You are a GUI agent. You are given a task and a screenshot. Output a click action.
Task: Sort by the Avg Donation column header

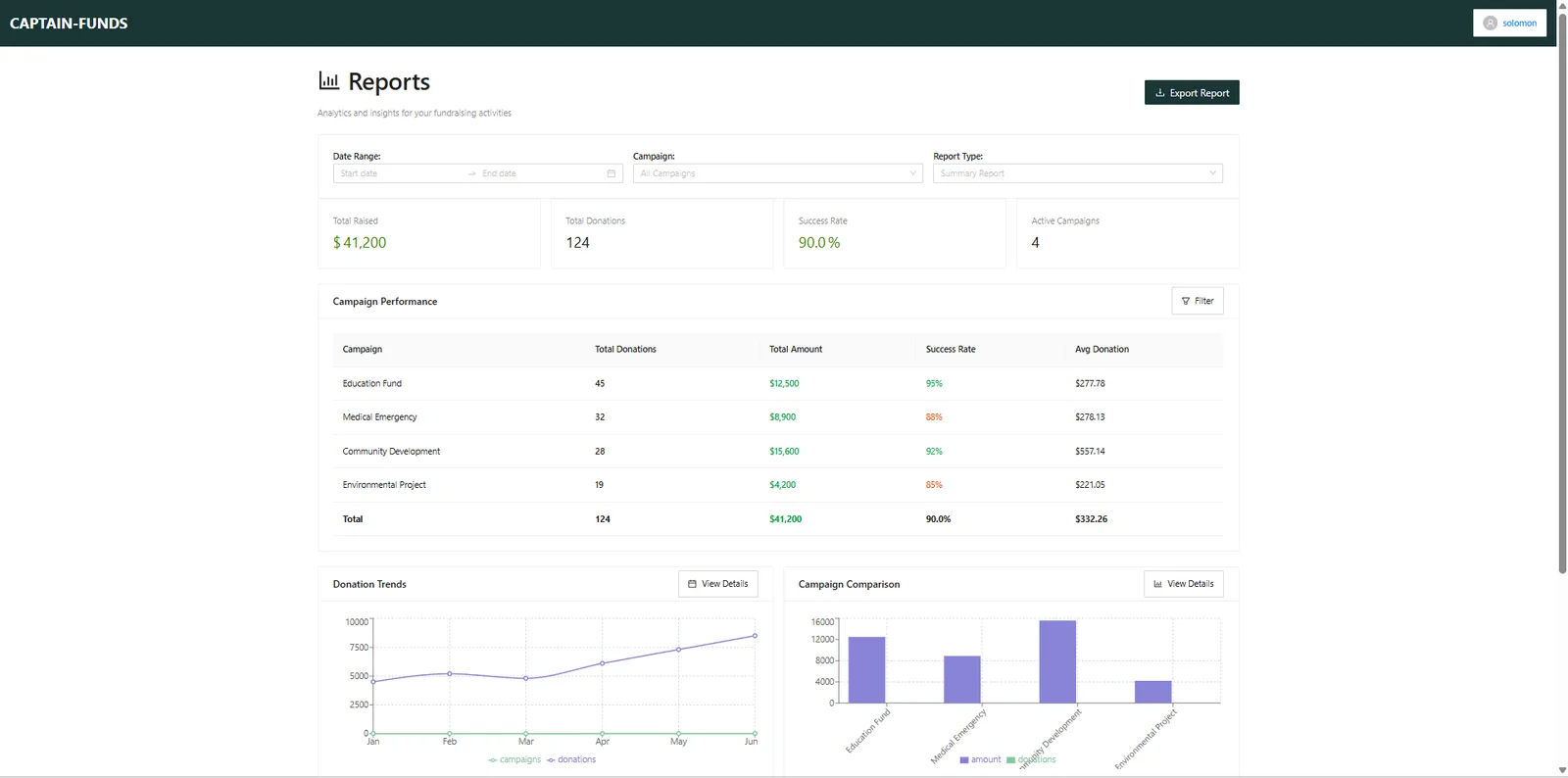(x=1102, y=349)
